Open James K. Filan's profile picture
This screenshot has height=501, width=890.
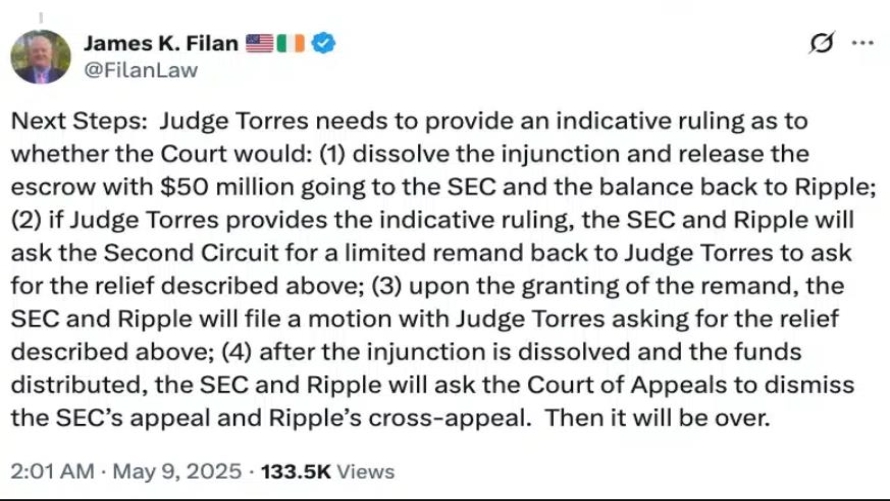coord(40,57)
